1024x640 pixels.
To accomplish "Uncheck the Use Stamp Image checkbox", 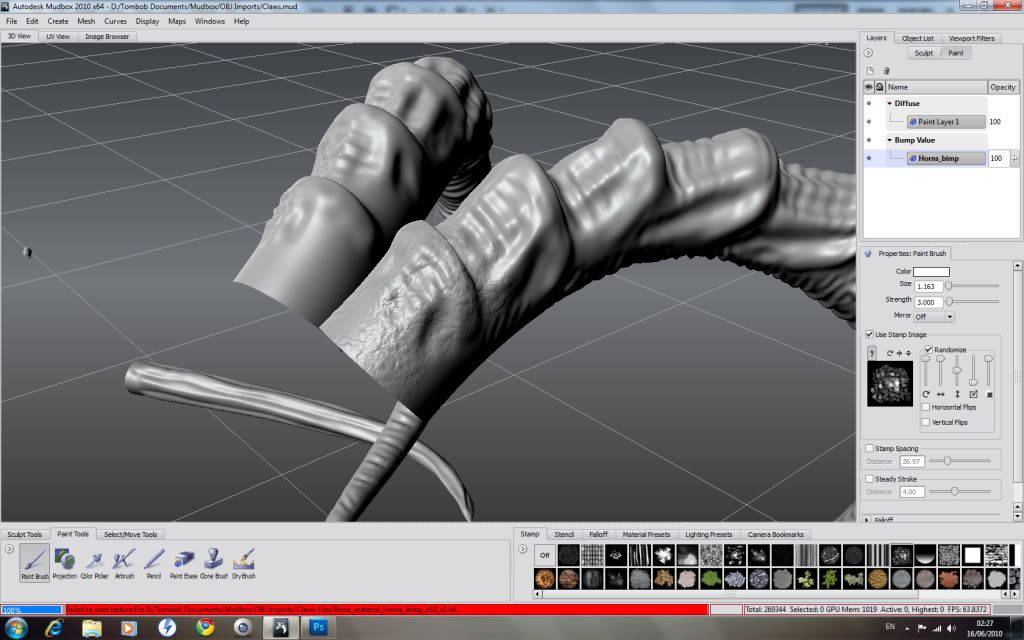I will coord(869,334).
